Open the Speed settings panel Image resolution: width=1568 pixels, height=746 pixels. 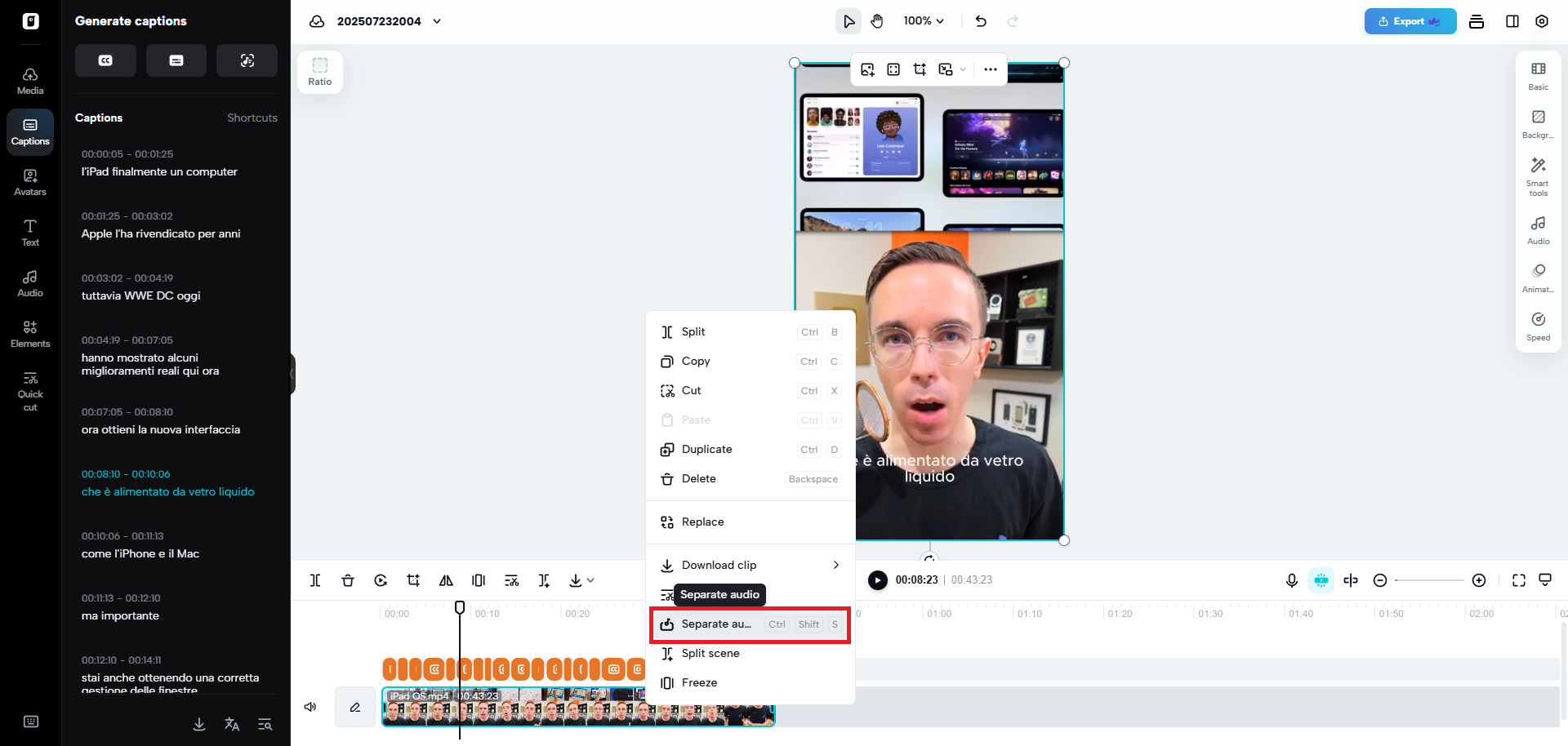tap(1539, 326)
